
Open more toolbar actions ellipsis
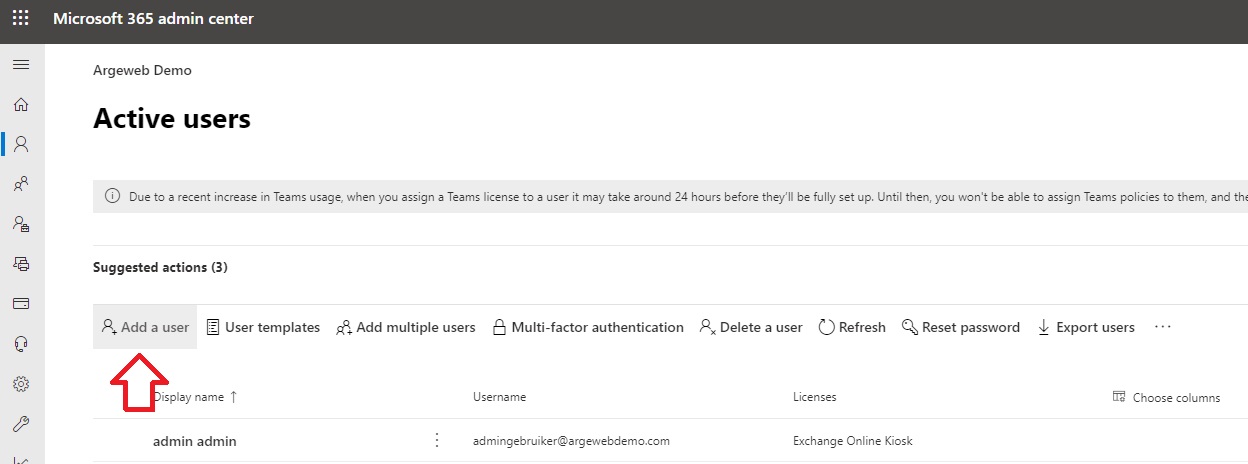[1162, 327]
